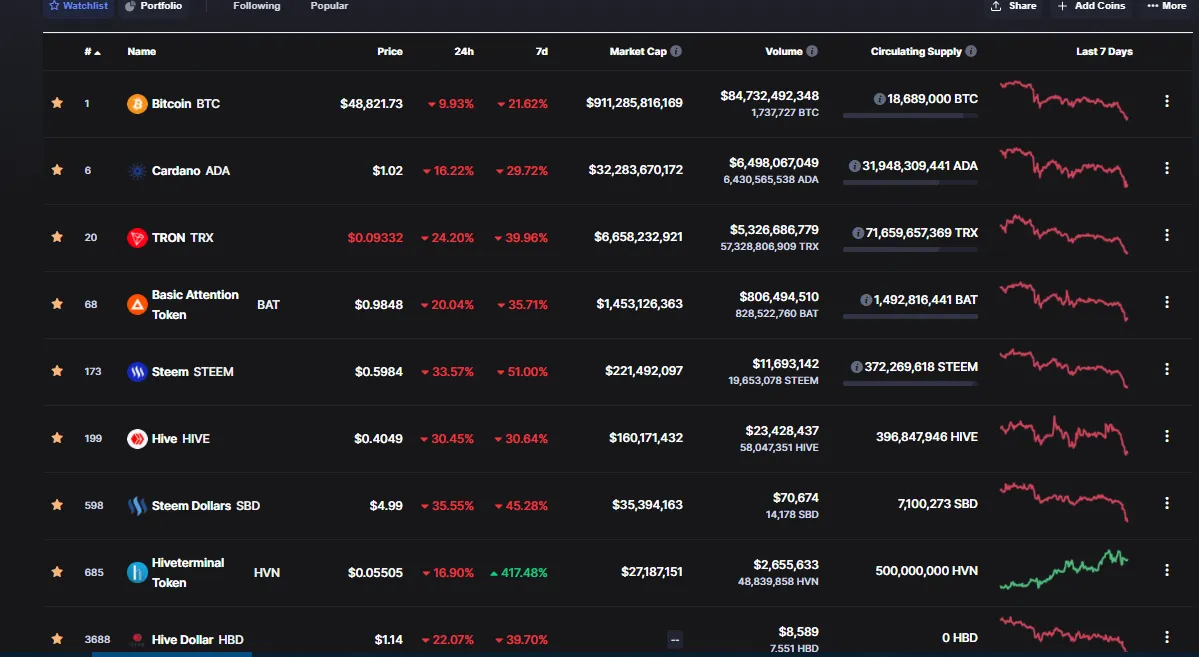
Task: Unstar Bitcoin from the watchlist
Action: [57, 102]
